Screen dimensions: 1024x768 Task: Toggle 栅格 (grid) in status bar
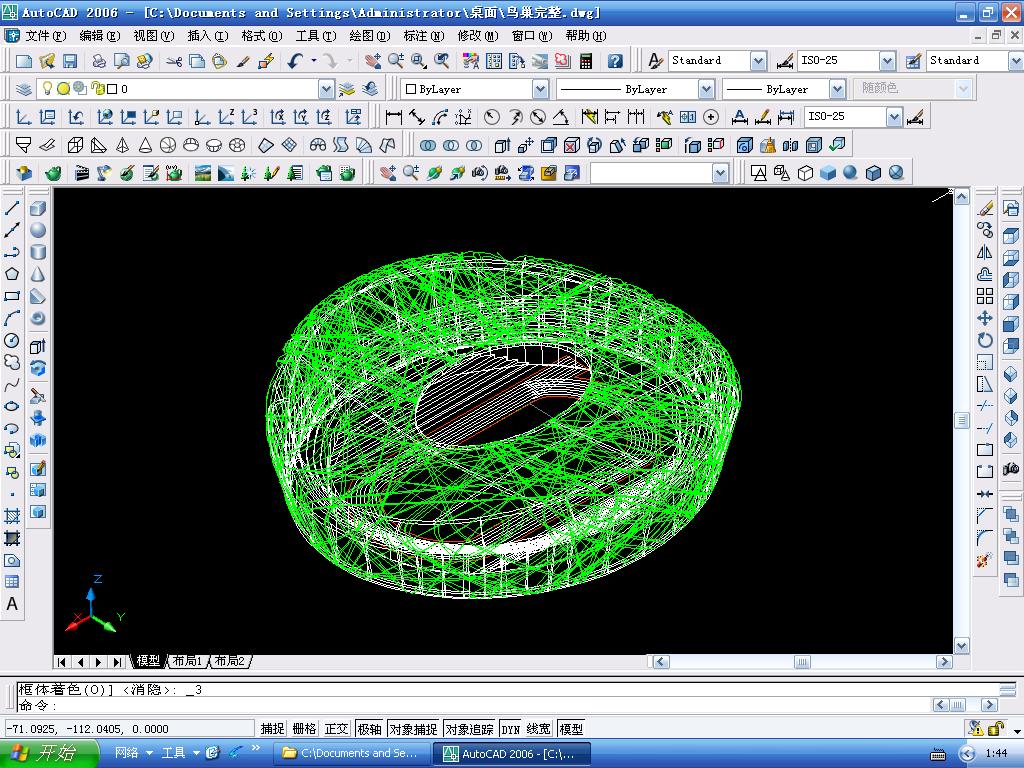coord(304,729)
